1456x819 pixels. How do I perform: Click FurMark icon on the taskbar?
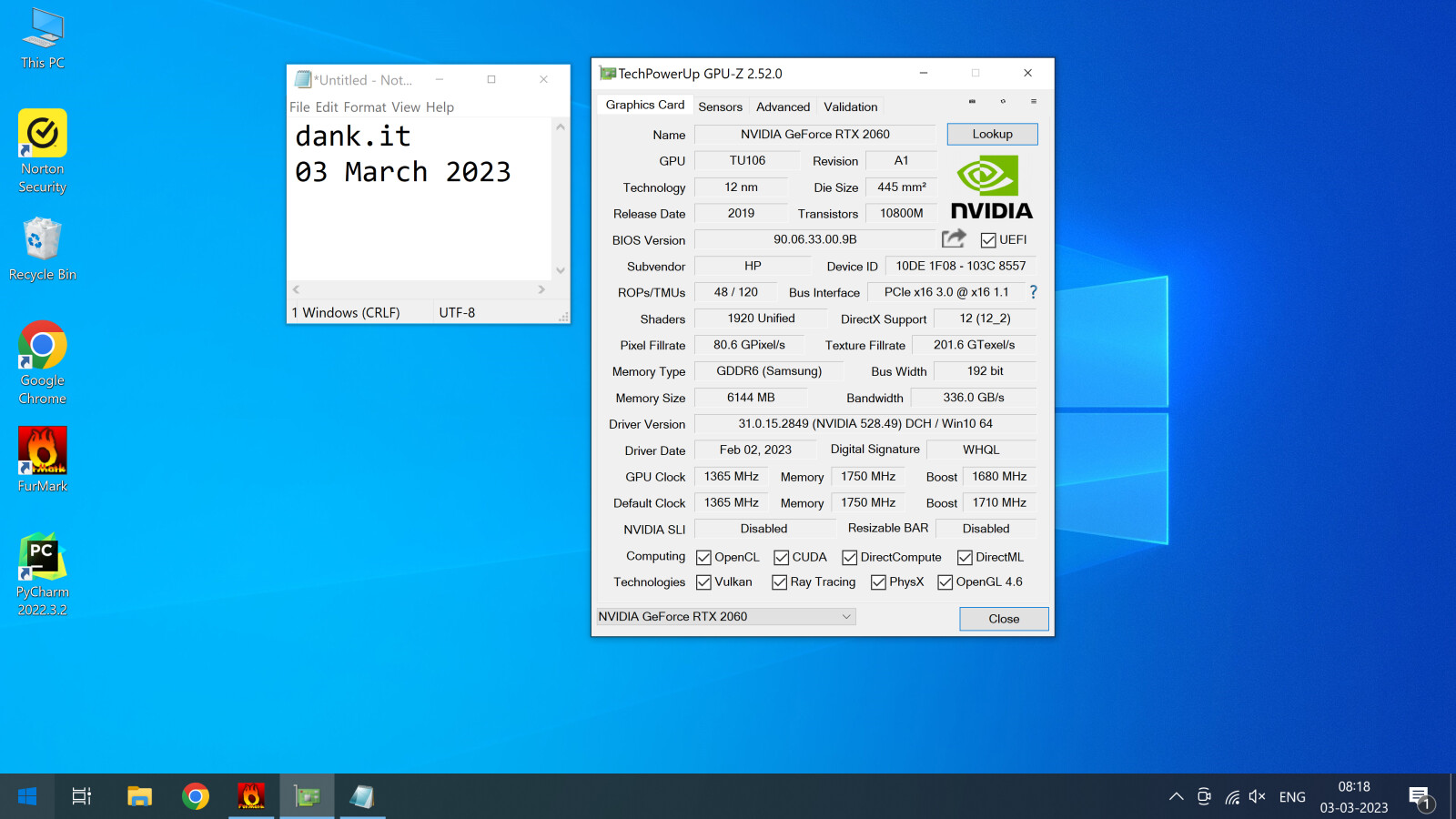[251, 796]
